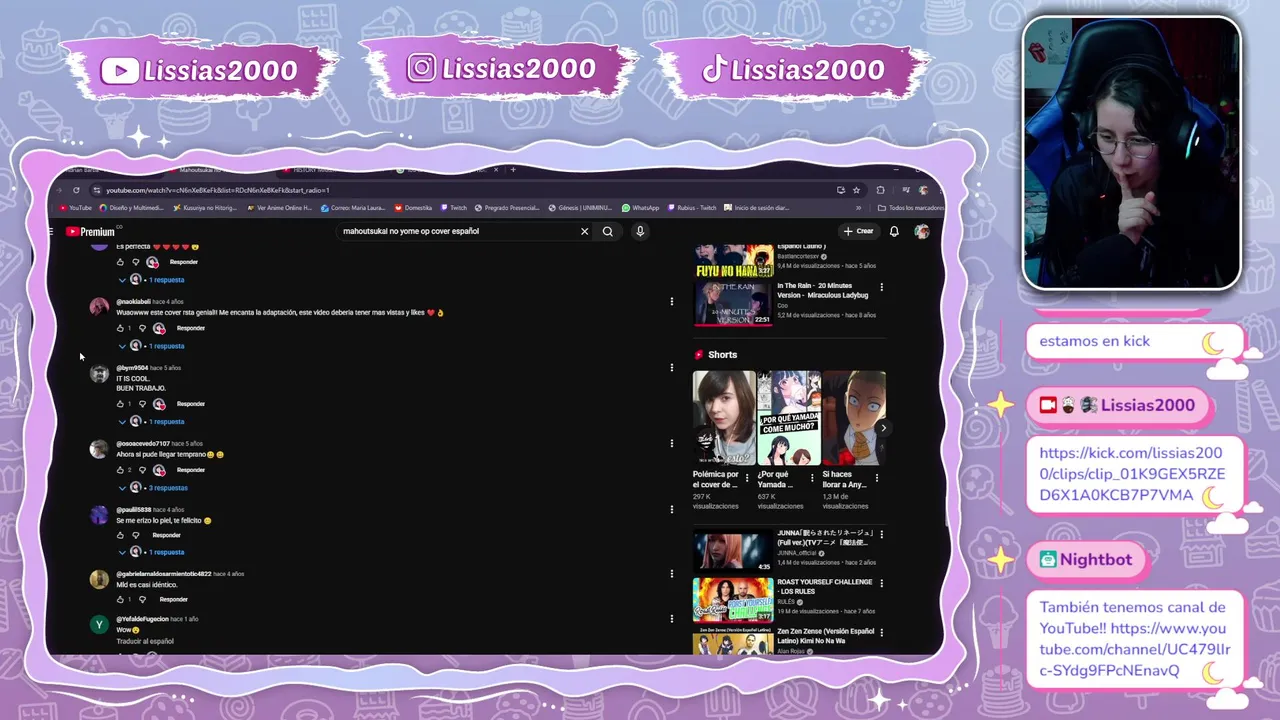This screenshot has width=1280, height=720.
Task: Reply to the @bym9504 comment with Responder
Action: pos(190,404)
